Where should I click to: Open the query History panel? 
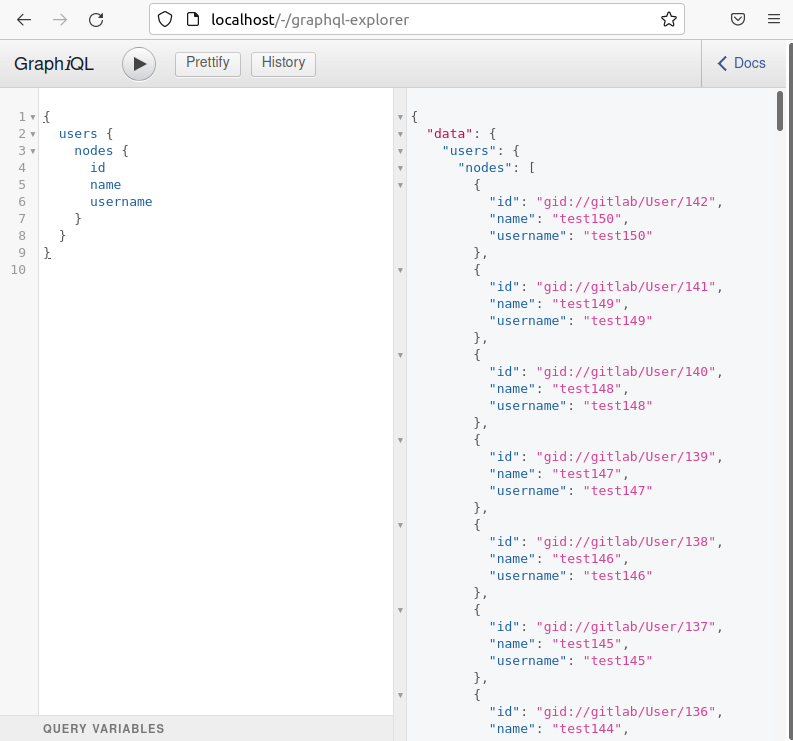(283, 63)
